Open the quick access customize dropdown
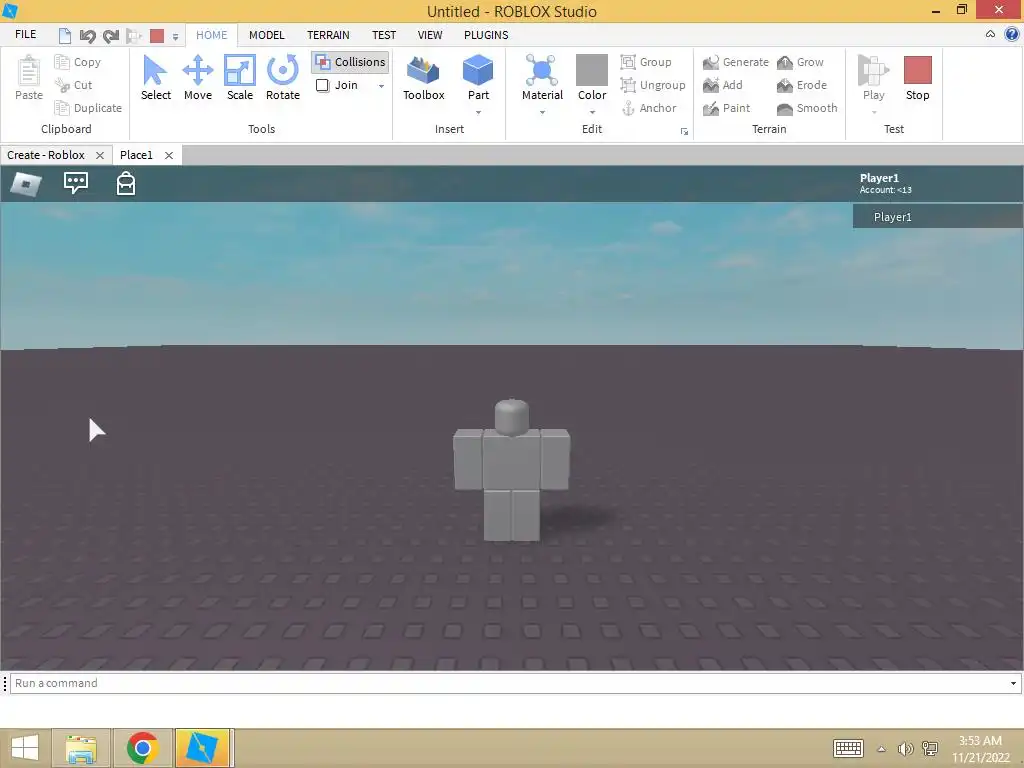This screenshot has height=768, width=1024. coord(175,37)
